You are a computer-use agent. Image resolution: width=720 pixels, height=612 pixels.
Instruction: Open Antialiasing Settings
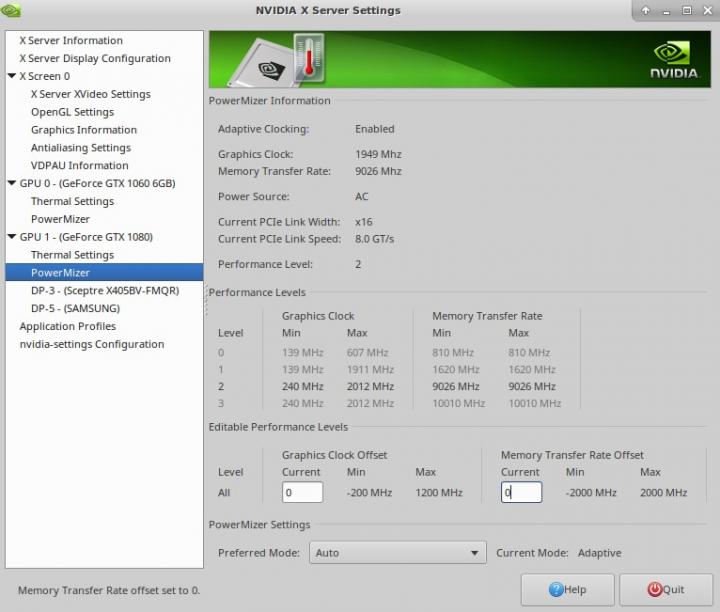pos(81,148)
